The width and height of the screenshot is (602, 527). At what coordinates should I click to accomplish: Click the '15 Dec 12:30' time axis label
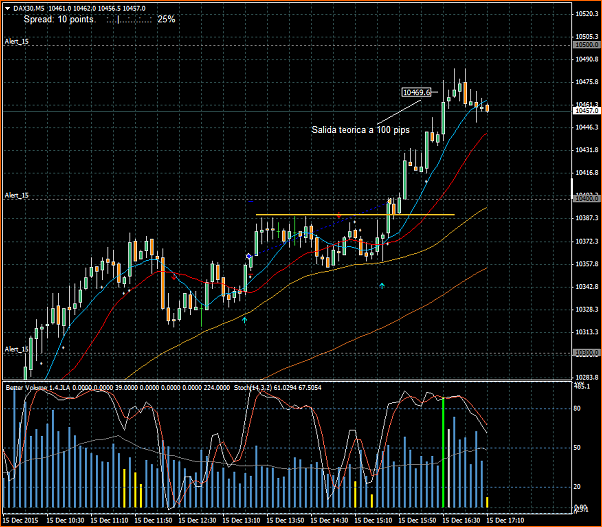point(197,521)
